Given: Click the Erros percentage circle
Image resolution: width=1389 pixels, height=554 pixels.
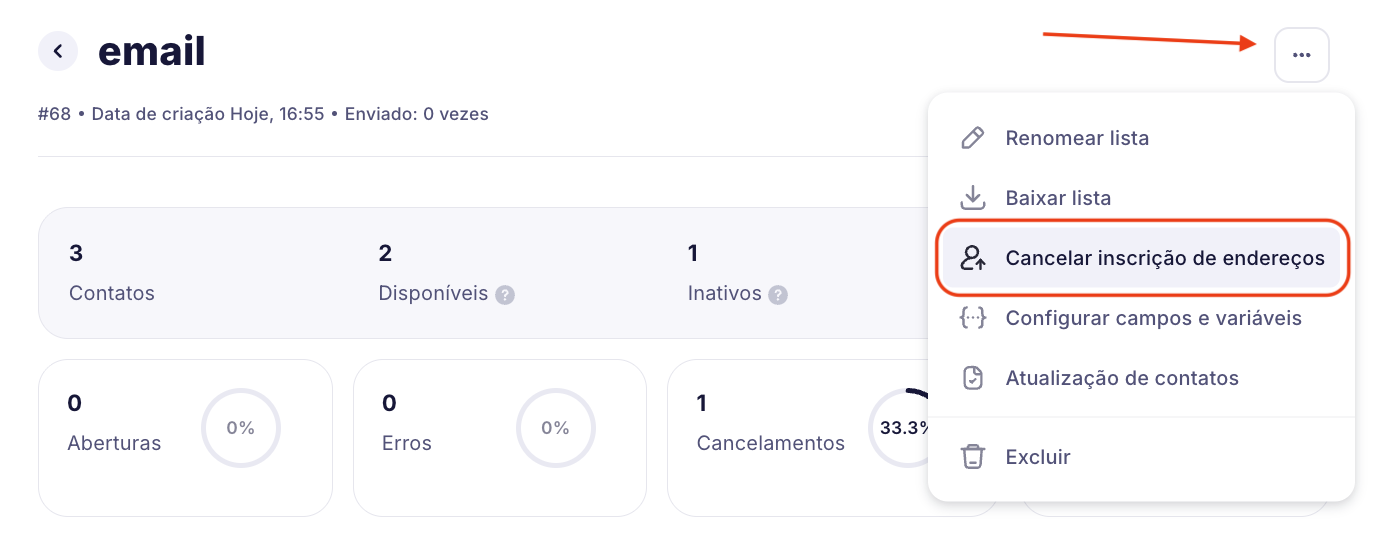Looking at the screenshot, I should pyautogui.click(x=555, y=428).
